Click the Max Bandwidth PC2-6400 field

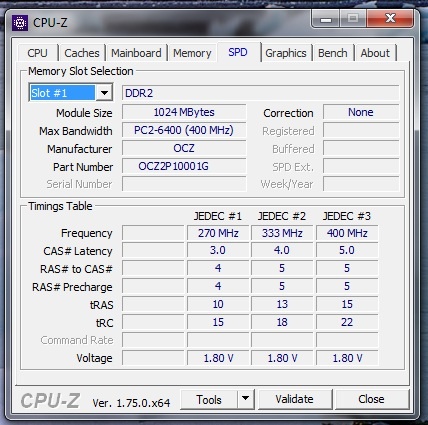tap(184, 130)
